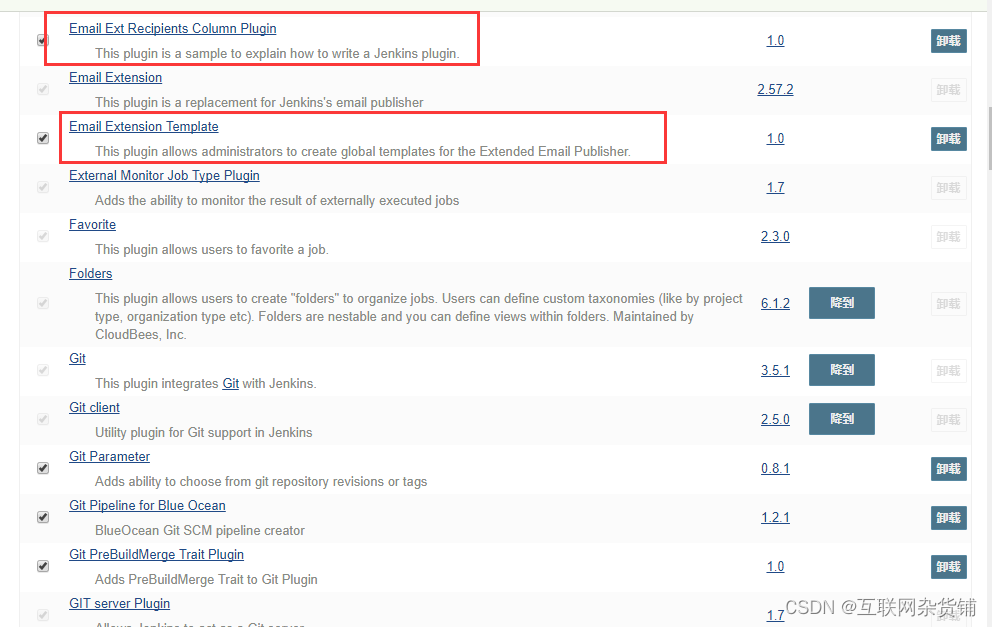
Task: Click version 2.57.2 of Email Extension
Action: pyautogui.click(x=776, y=89)
